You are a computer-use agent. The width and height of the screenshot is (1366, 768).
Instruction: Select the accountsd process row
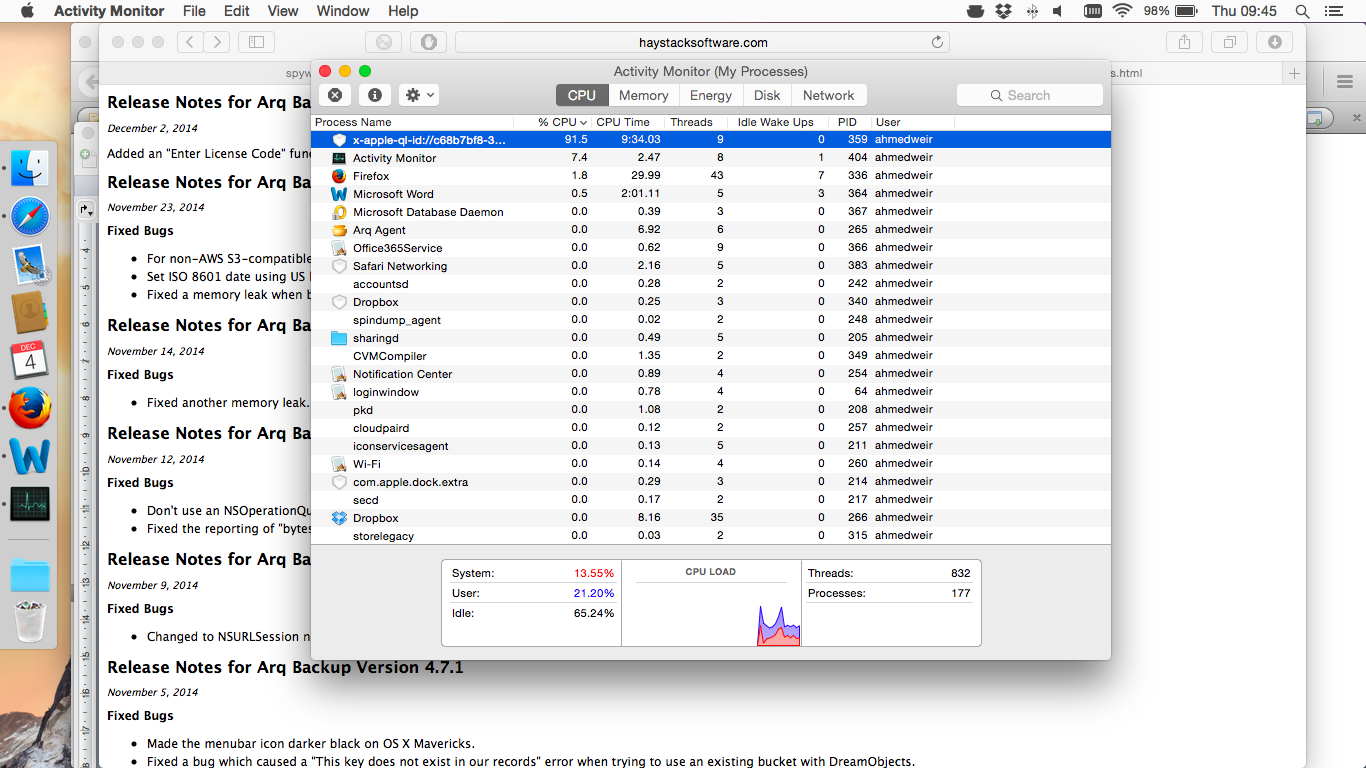[710, 284]
